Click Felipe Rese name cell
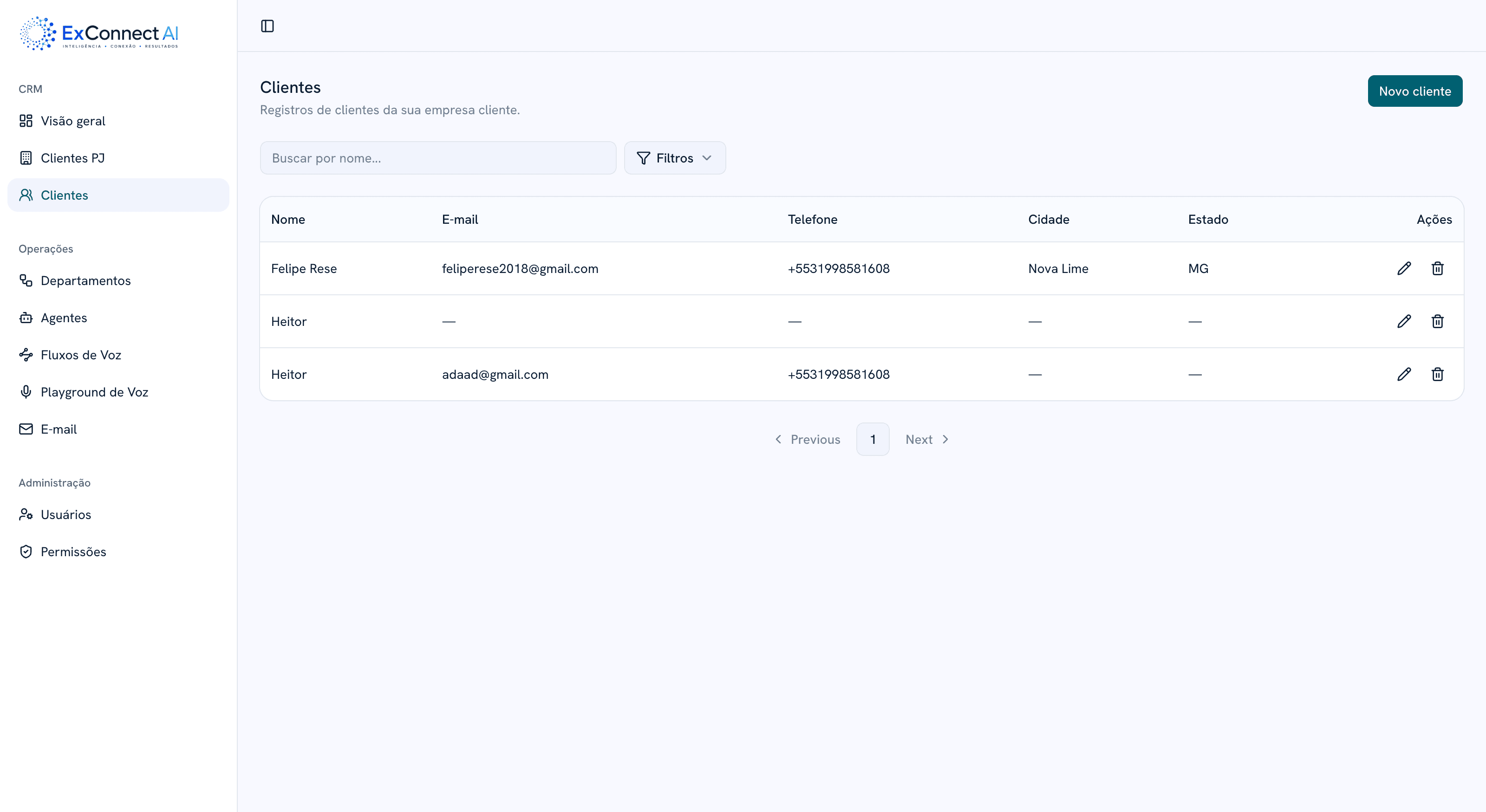Image resolution: width=1486 pixels, height=812 pixels. (304, 269)
